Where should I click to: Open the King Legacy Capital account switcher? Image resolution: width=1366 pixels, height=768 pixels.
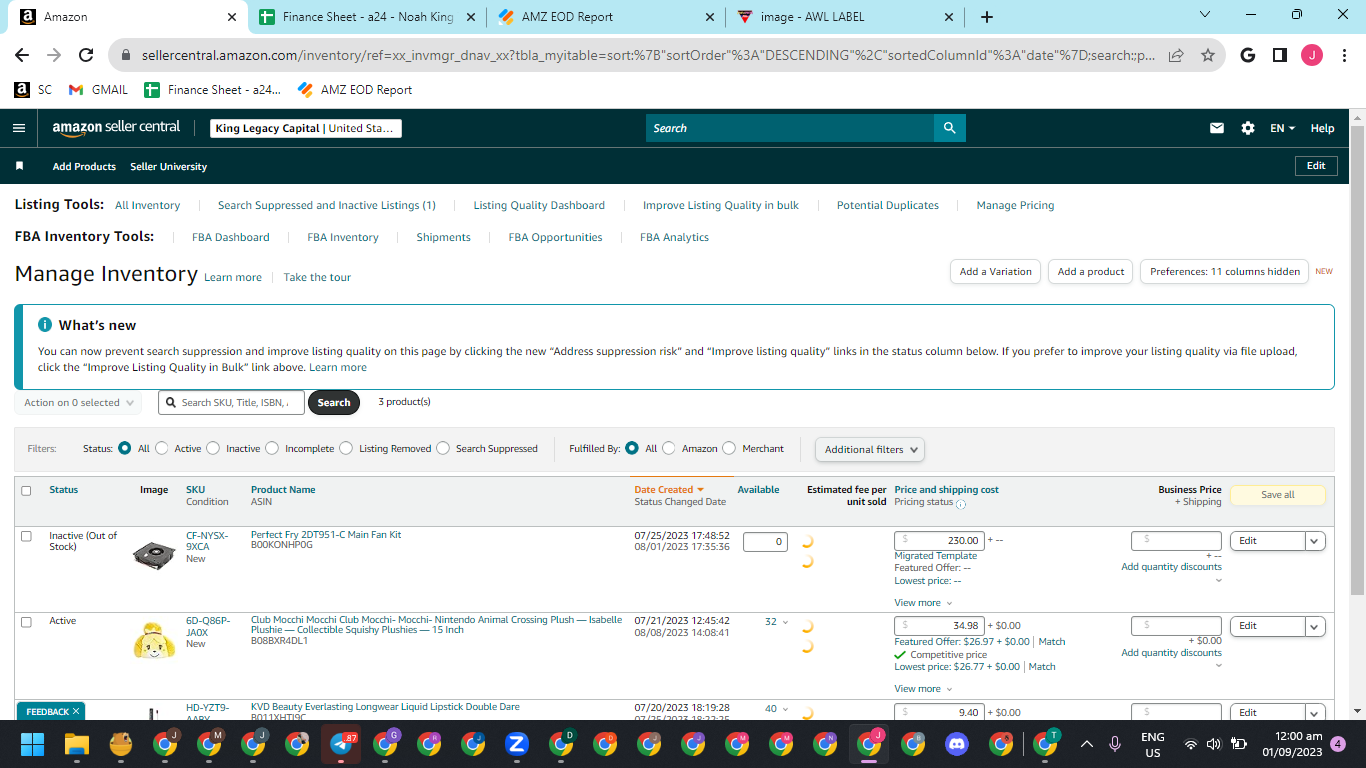coord(306,128)
